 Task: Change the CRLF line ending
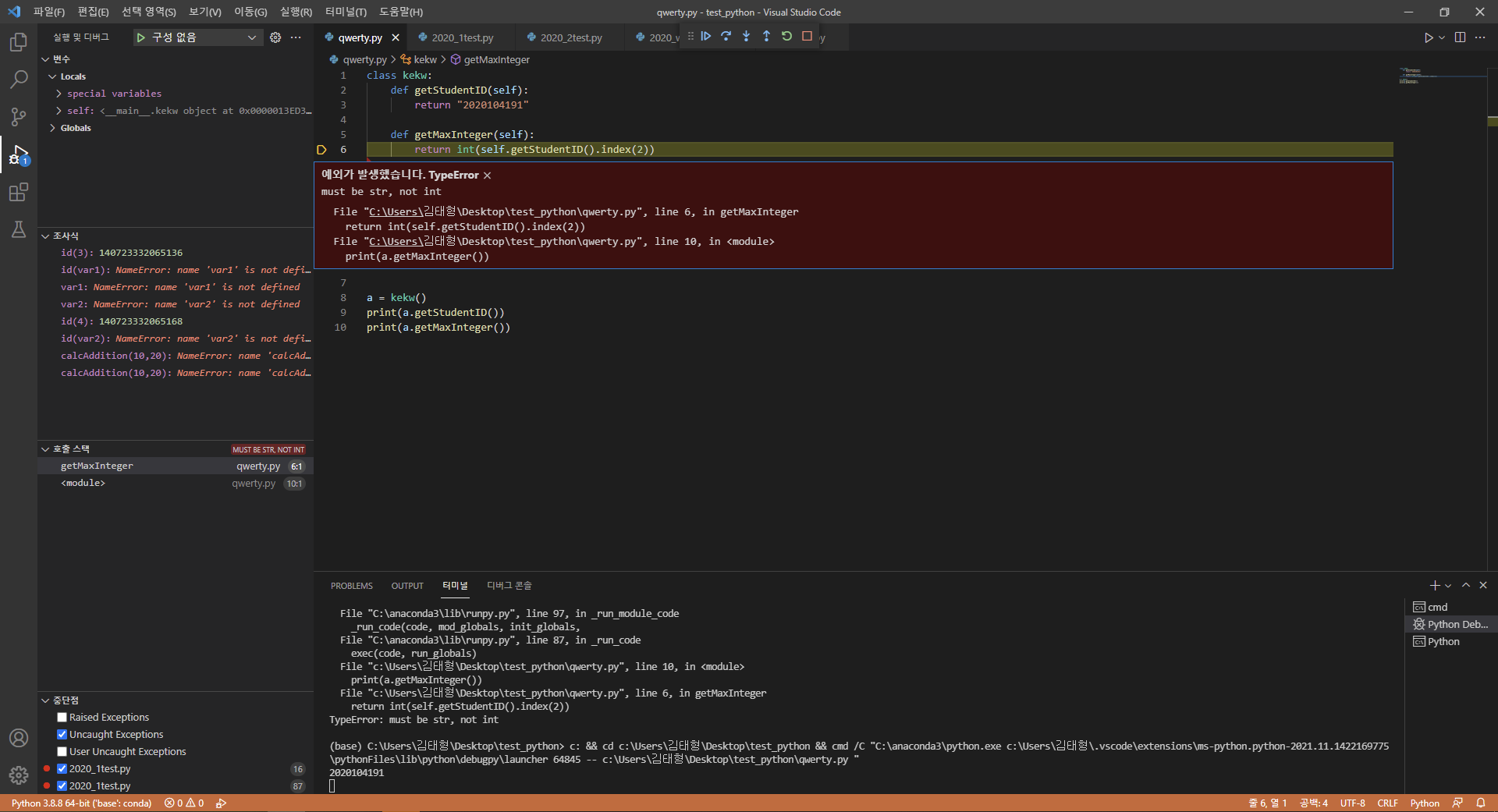pyautogui.click(x=1387, y=803)
